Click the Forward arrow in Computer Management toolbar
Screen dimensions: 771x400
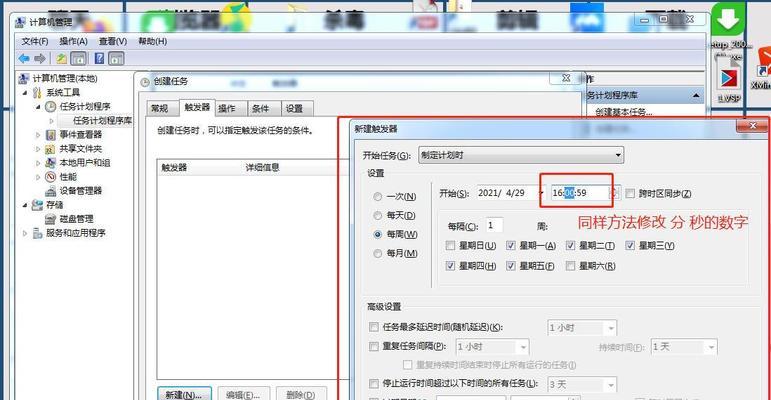40,59
